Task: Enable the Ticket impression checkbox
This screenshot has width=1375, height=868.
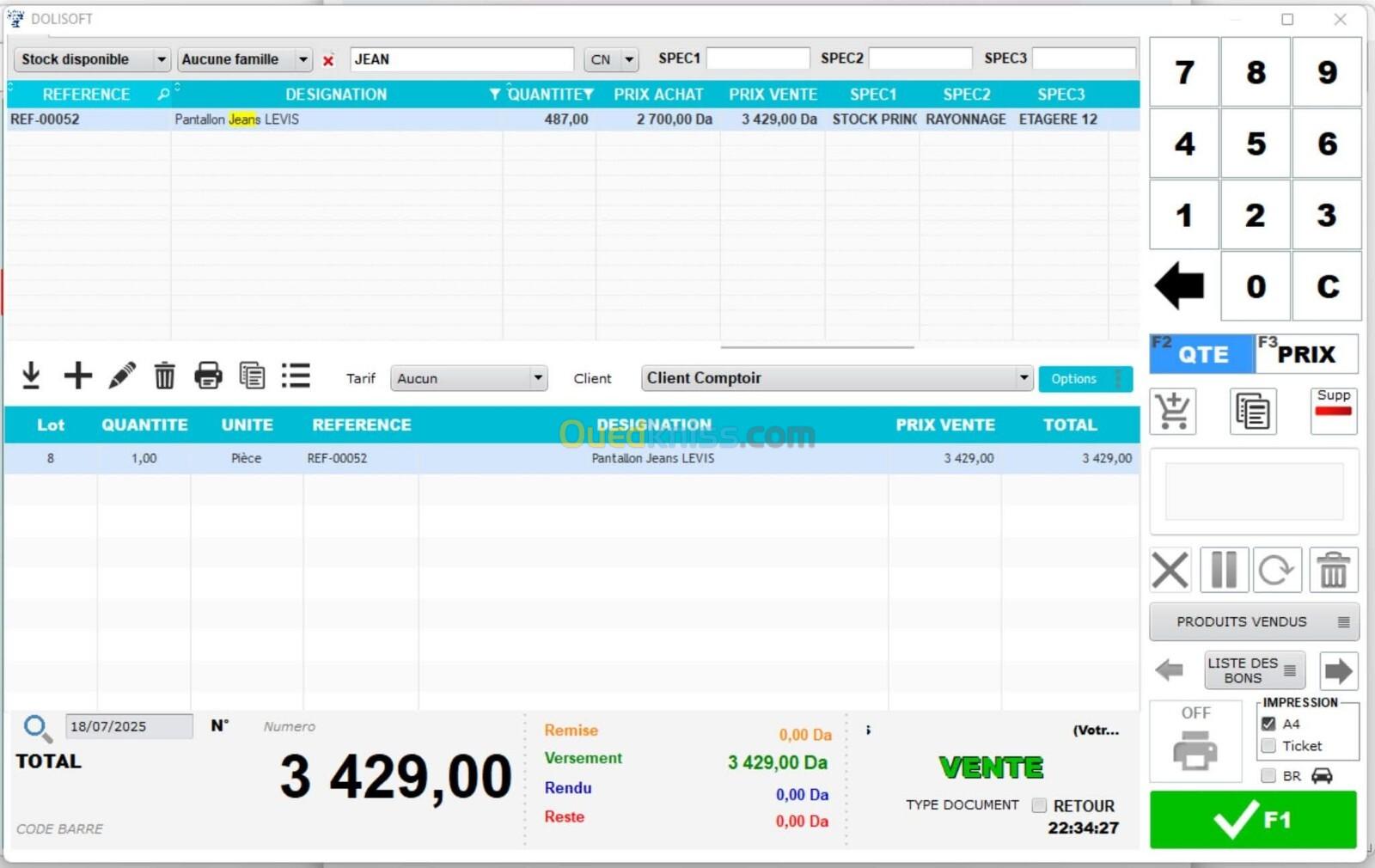Action: pyautogui.click(x=1268, y=746)
